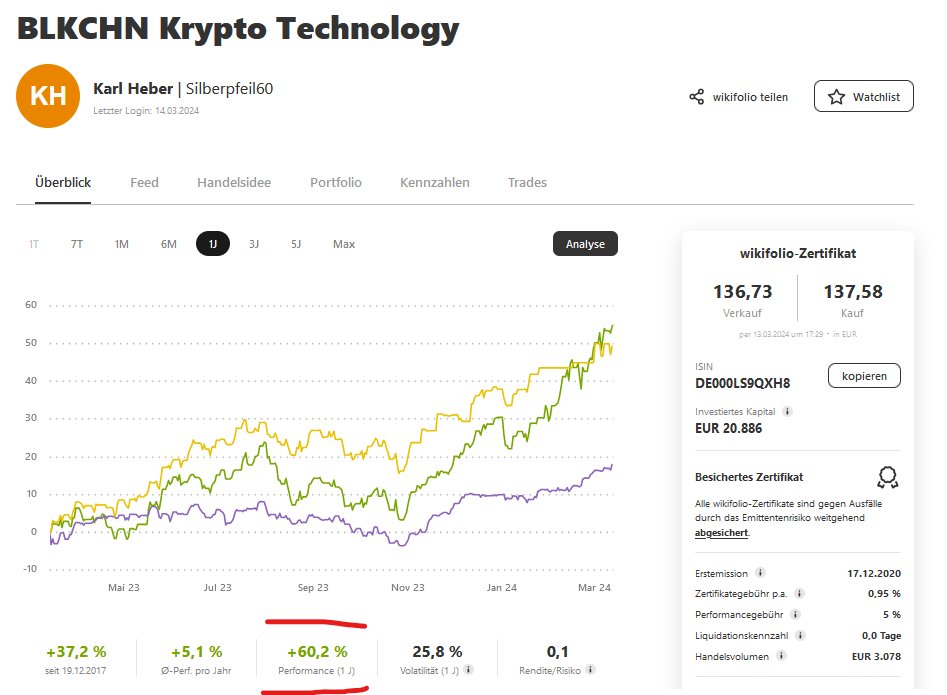This screenshot has width=947, height=695.
Task: Click the Verkauf price 136,73
Action: click(x=742, y=292)
